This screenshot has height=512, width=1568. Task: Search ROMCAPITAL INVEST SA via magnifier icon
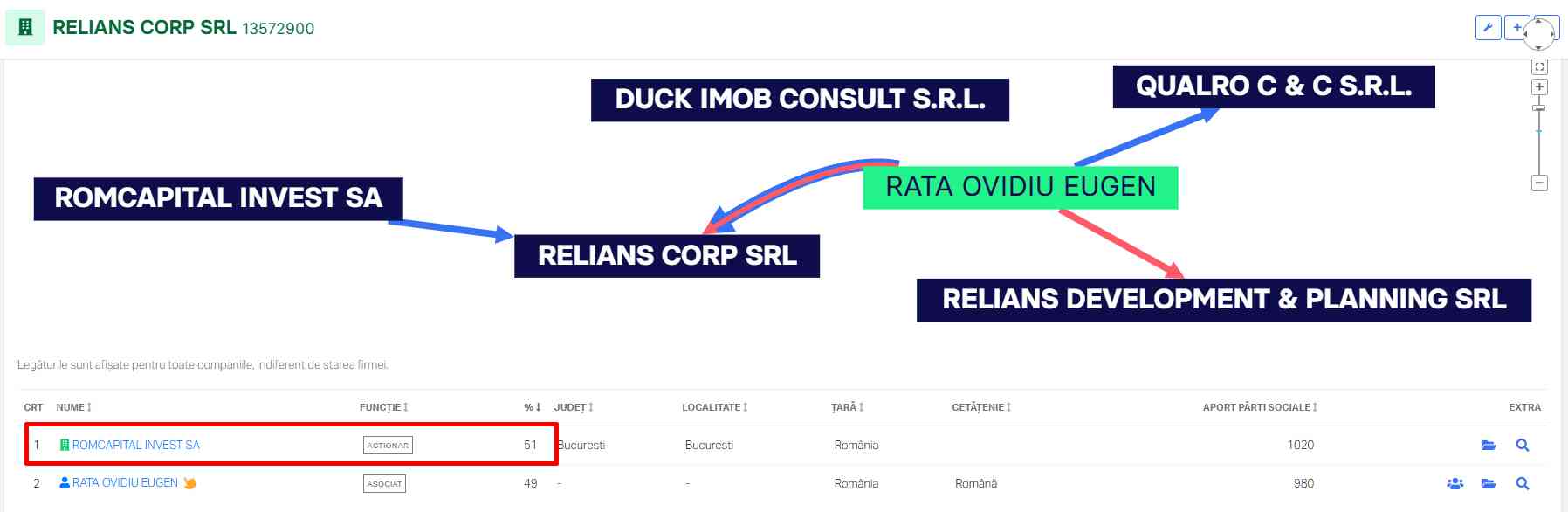(x=1523, y=446)
